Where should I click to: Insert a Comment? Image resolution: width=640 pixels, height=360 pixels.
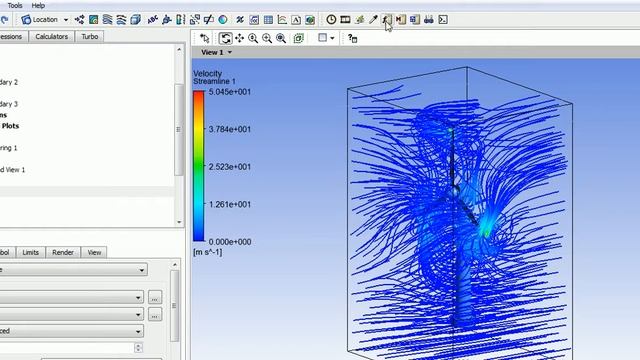coord(296,20)
